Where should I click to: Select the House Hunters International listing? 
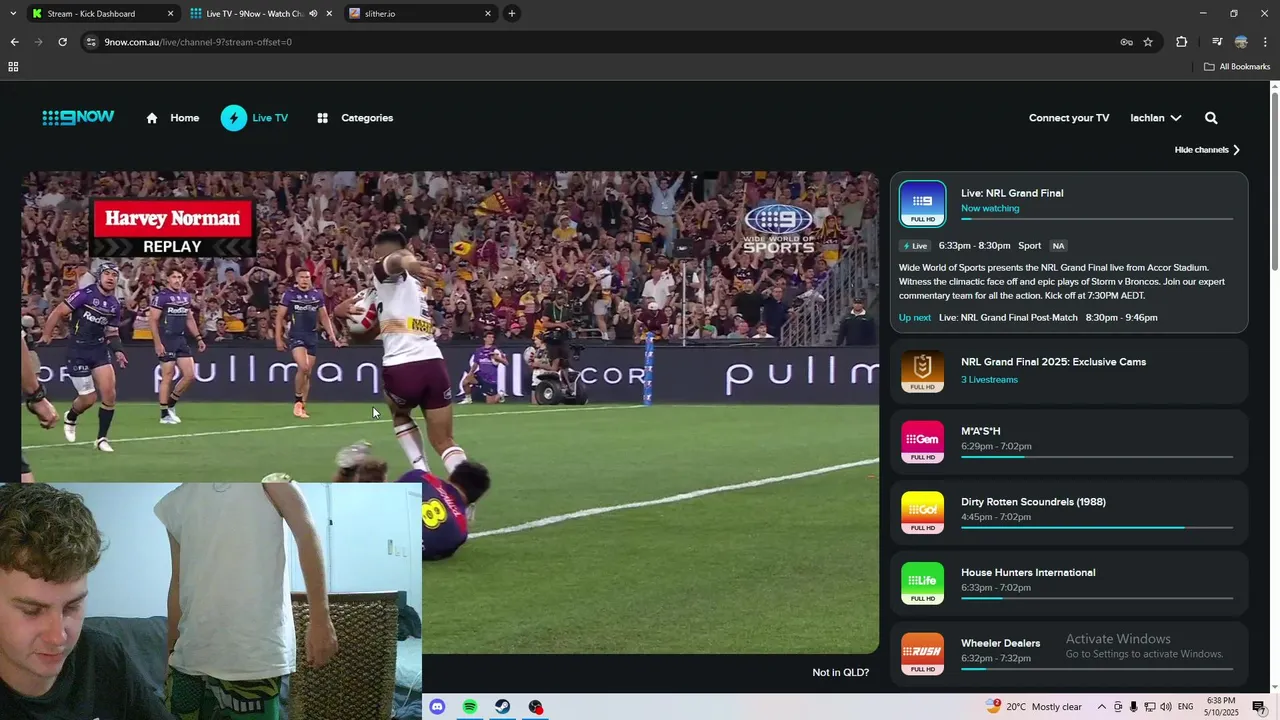[x=1069, y=583]
